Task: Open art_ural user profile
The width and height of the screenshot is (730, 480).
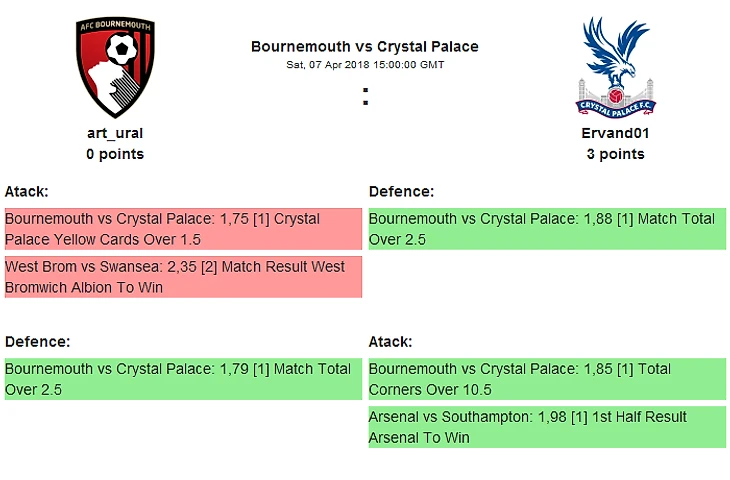Action: click(115, 133)
